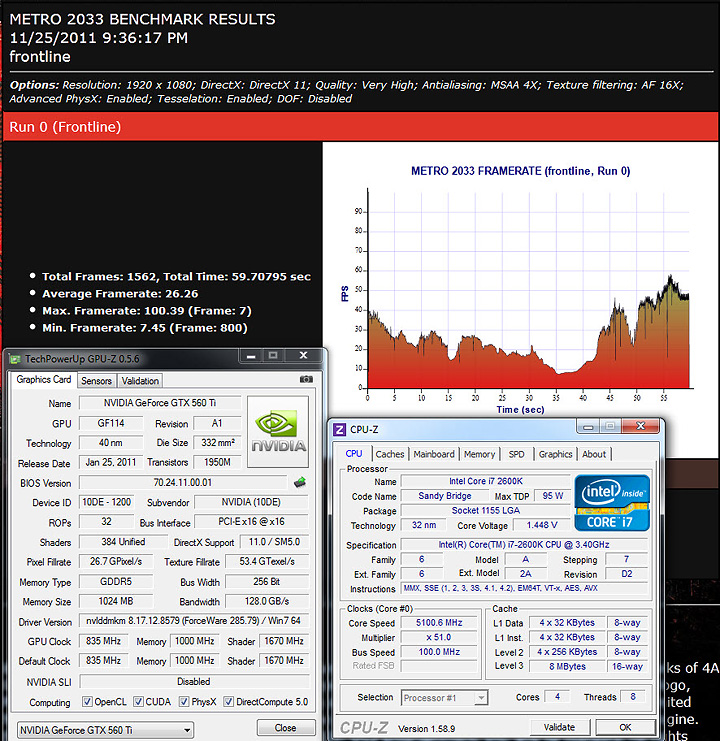Switch to the Sensors tab in GPU-Z
The width and height of the screenshot is (720, 741).
click(x=96, y=381)
